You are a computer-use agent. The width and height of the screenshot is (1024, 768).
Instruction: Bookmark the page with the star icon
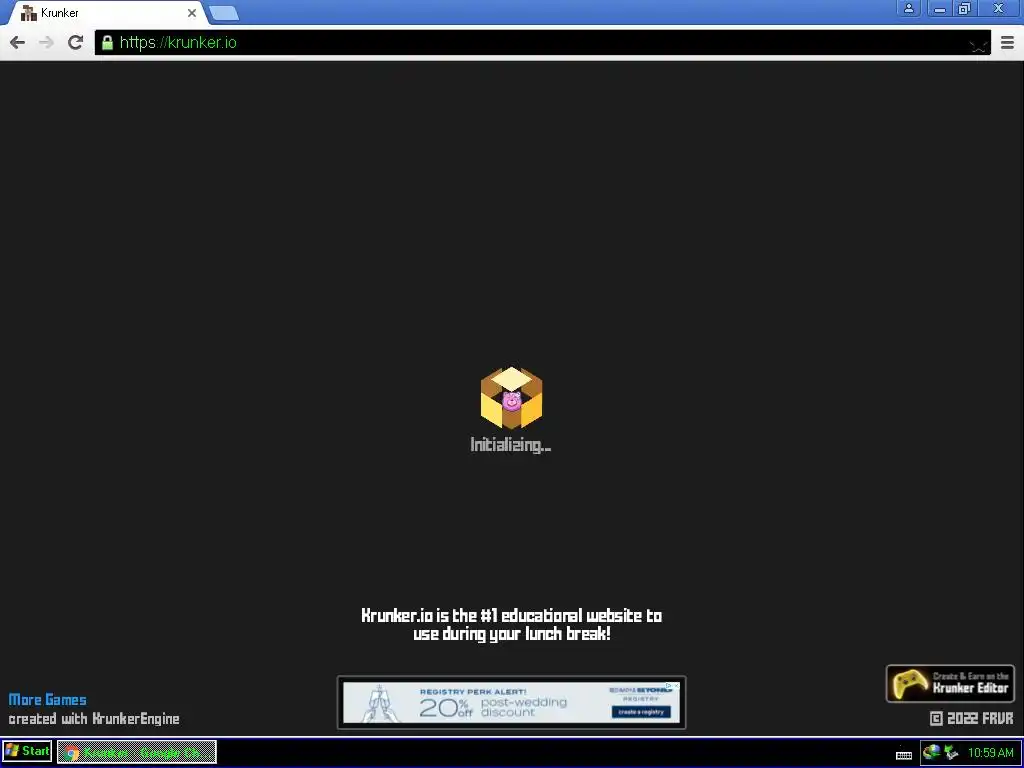coord(978,44)
